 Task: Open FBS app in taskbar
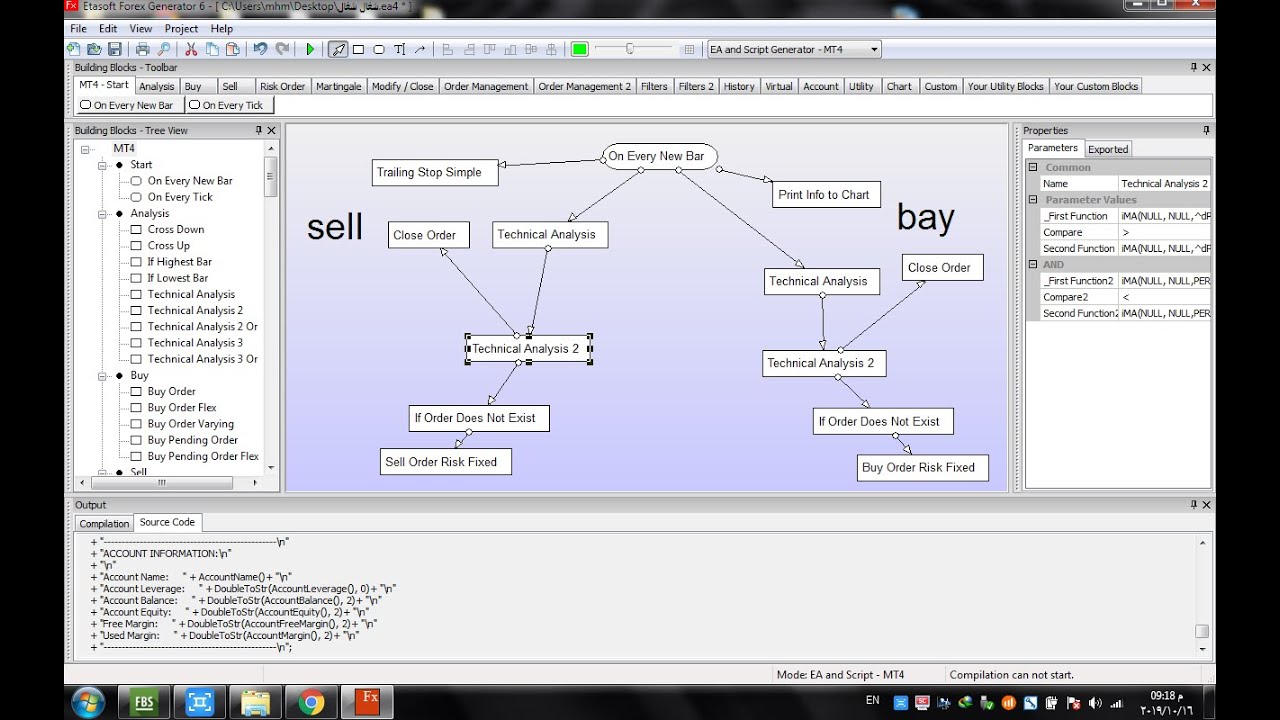click(x=144, y=703)
